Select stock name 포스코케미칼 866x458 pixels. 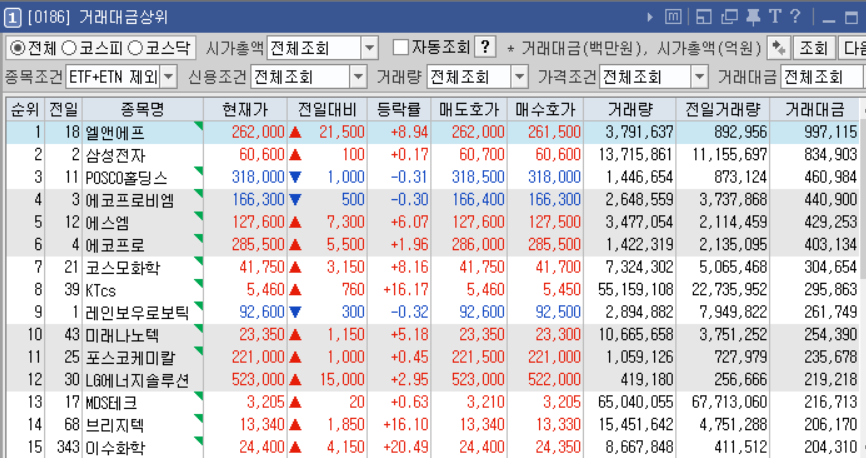tap(130, 358)
